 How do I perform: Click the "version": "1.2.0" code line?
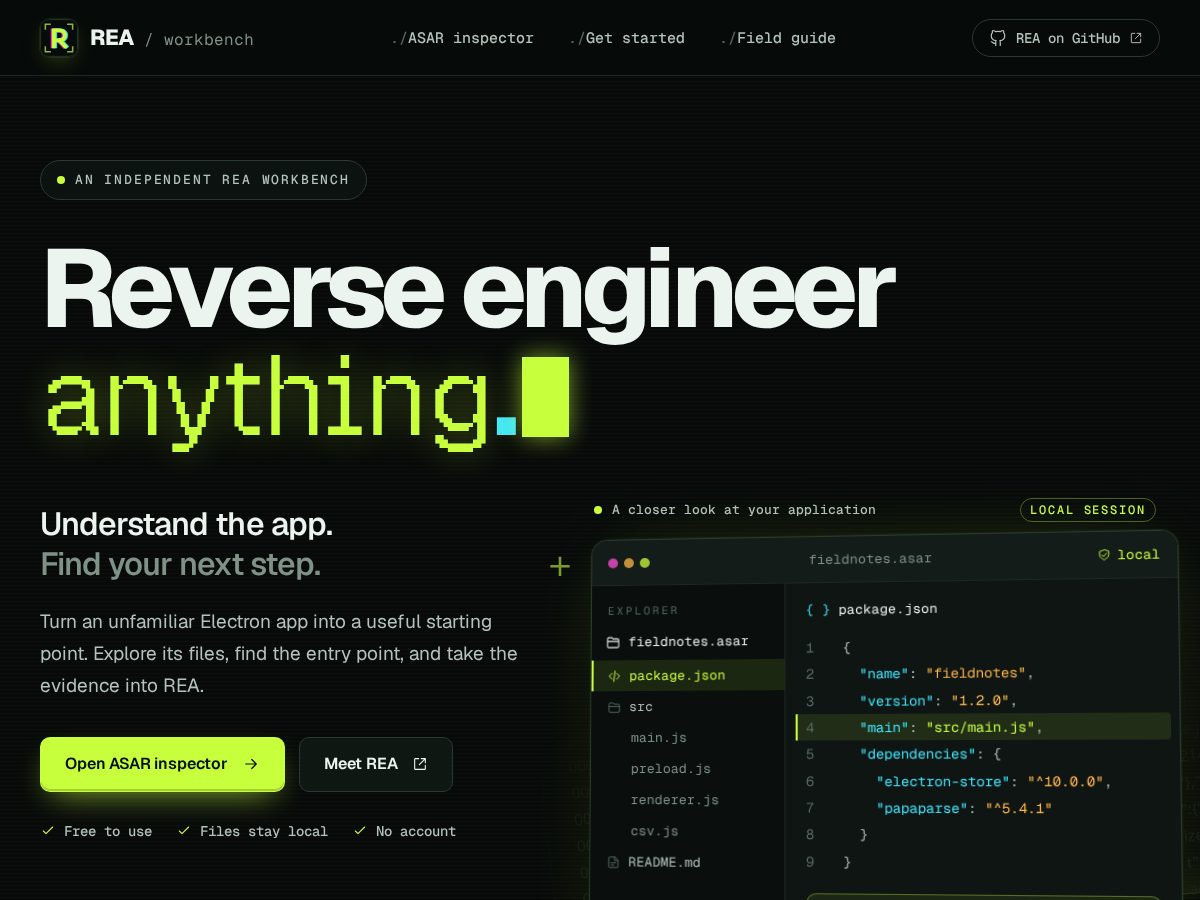tap(937, 701)
